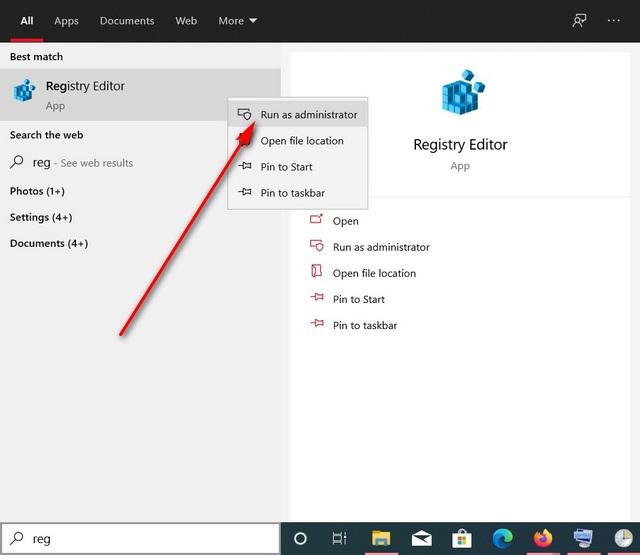This screenshot has height=555, width=640.
Task: Select the Web search tab
Action: (x=186, y=21)
